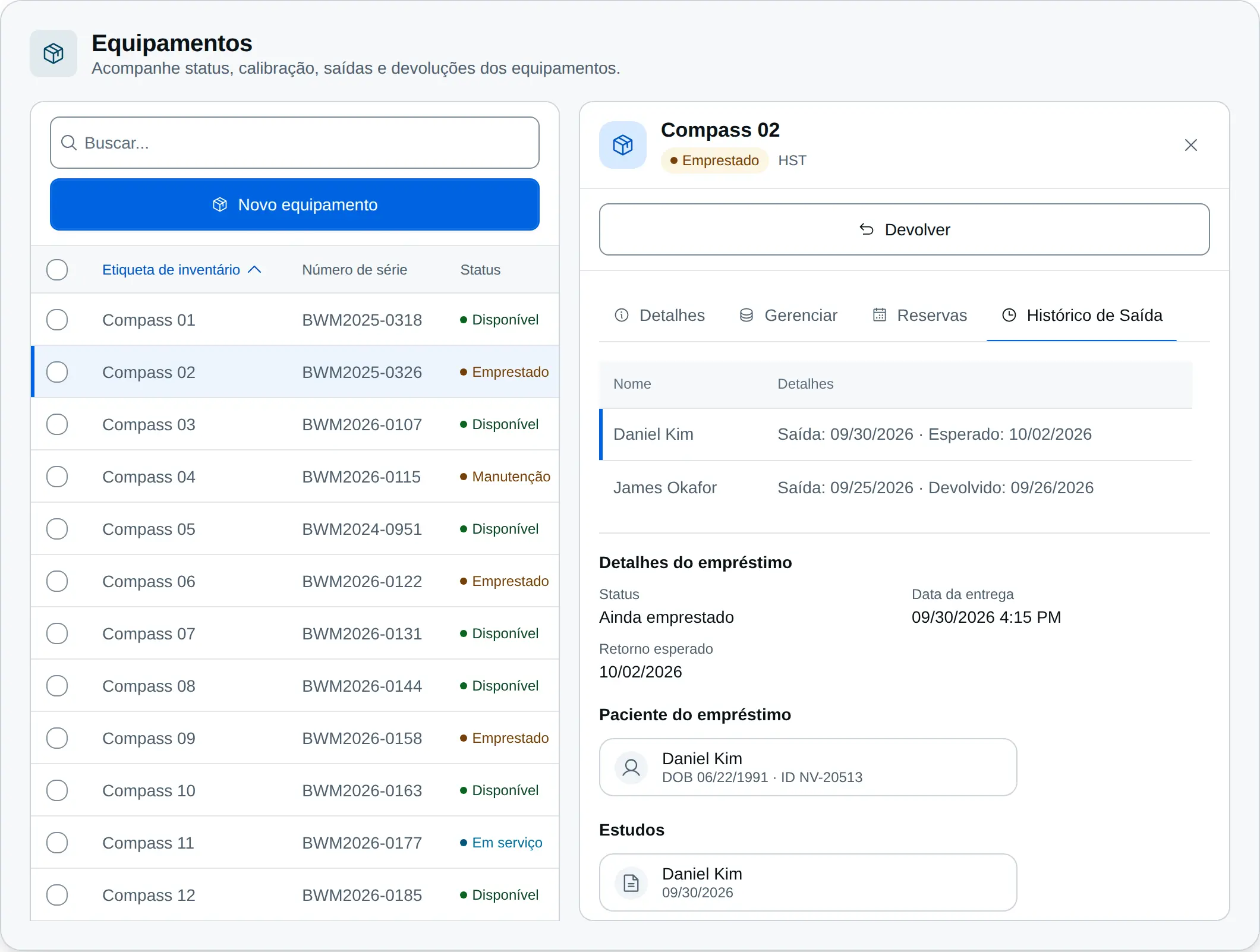Select the Compass 05 row checkbox
This screenshot has height=952, width=1260.
pos(57,529)
